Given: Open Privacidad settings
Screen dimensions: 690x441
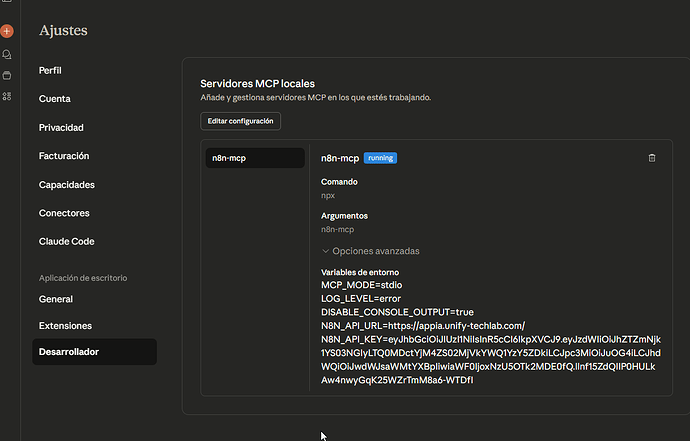Looking at the screenshot, I should pyautogui.click(x=61, y=128).
